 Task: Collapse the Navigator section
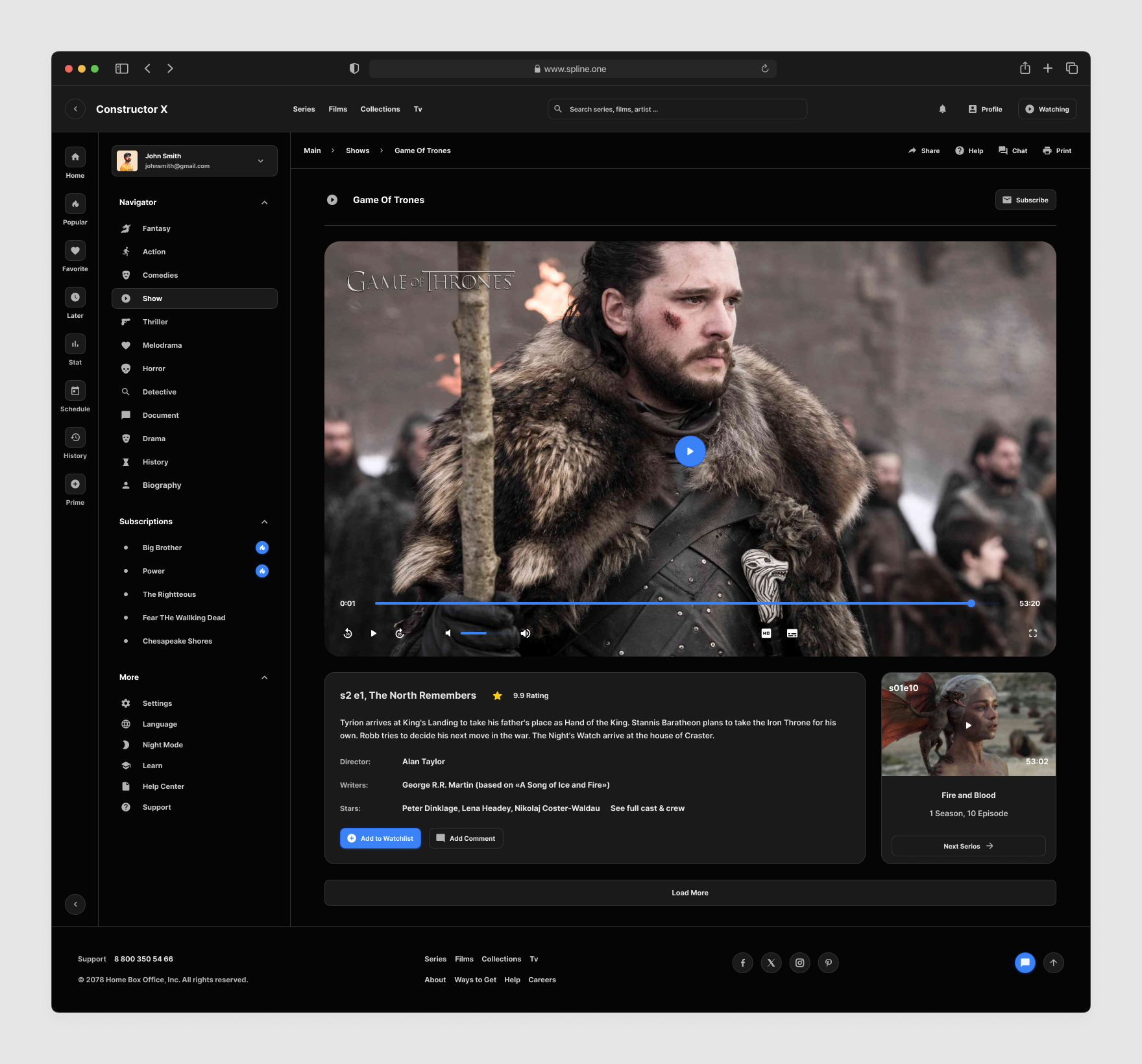coord(265,202)
